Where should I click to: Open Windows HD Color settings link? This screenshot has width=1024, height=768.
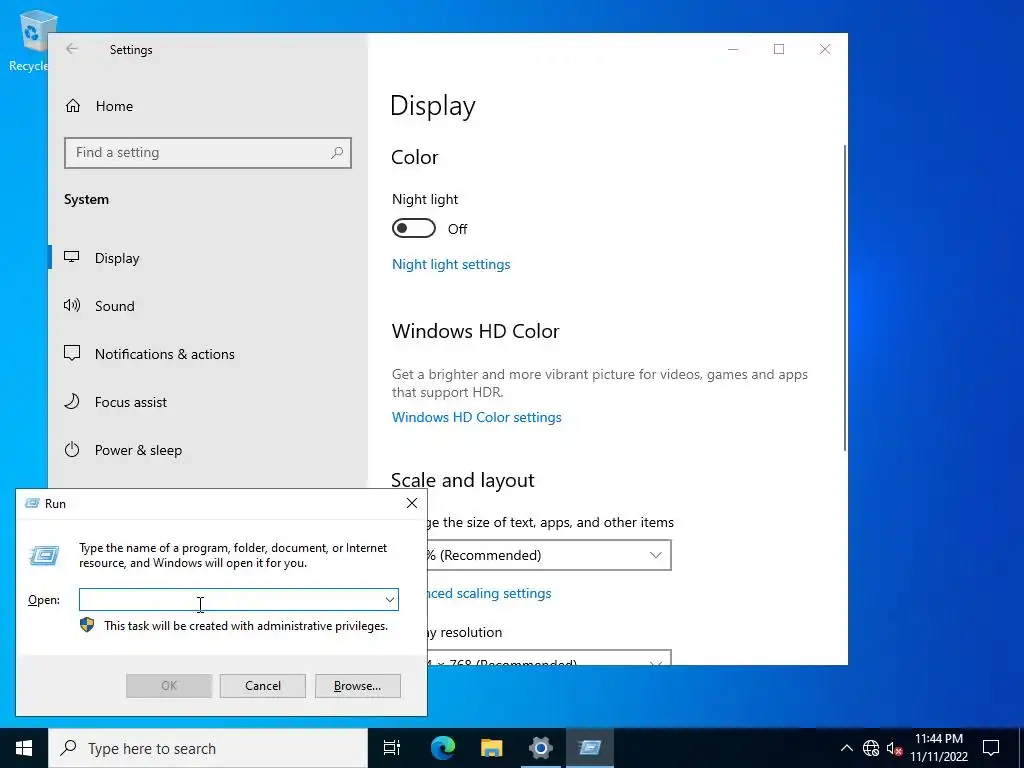pos(477,417)
